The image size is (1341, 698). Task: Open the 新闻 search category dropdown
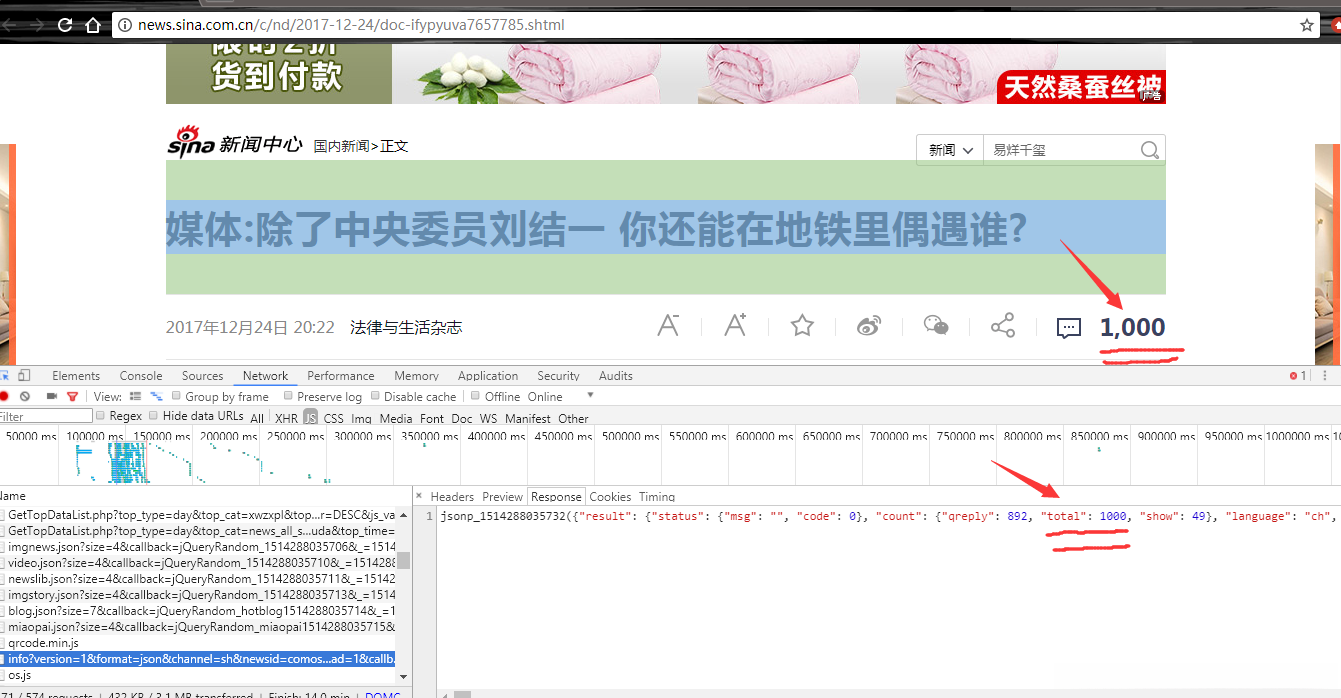pos(950,150)
